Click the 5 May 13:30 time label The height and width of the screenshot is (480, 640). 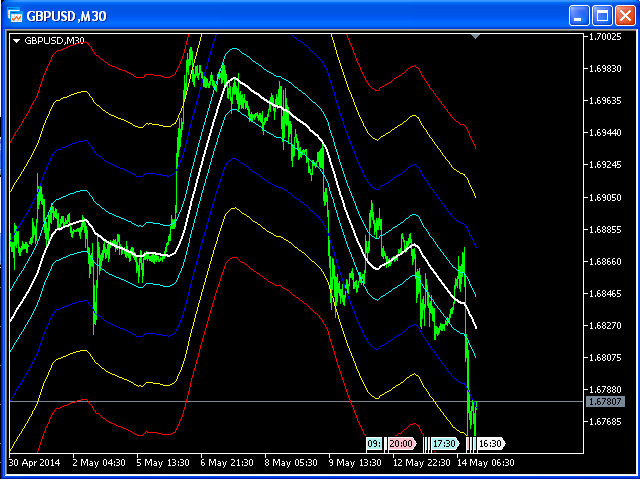click(x=163, y=463)
